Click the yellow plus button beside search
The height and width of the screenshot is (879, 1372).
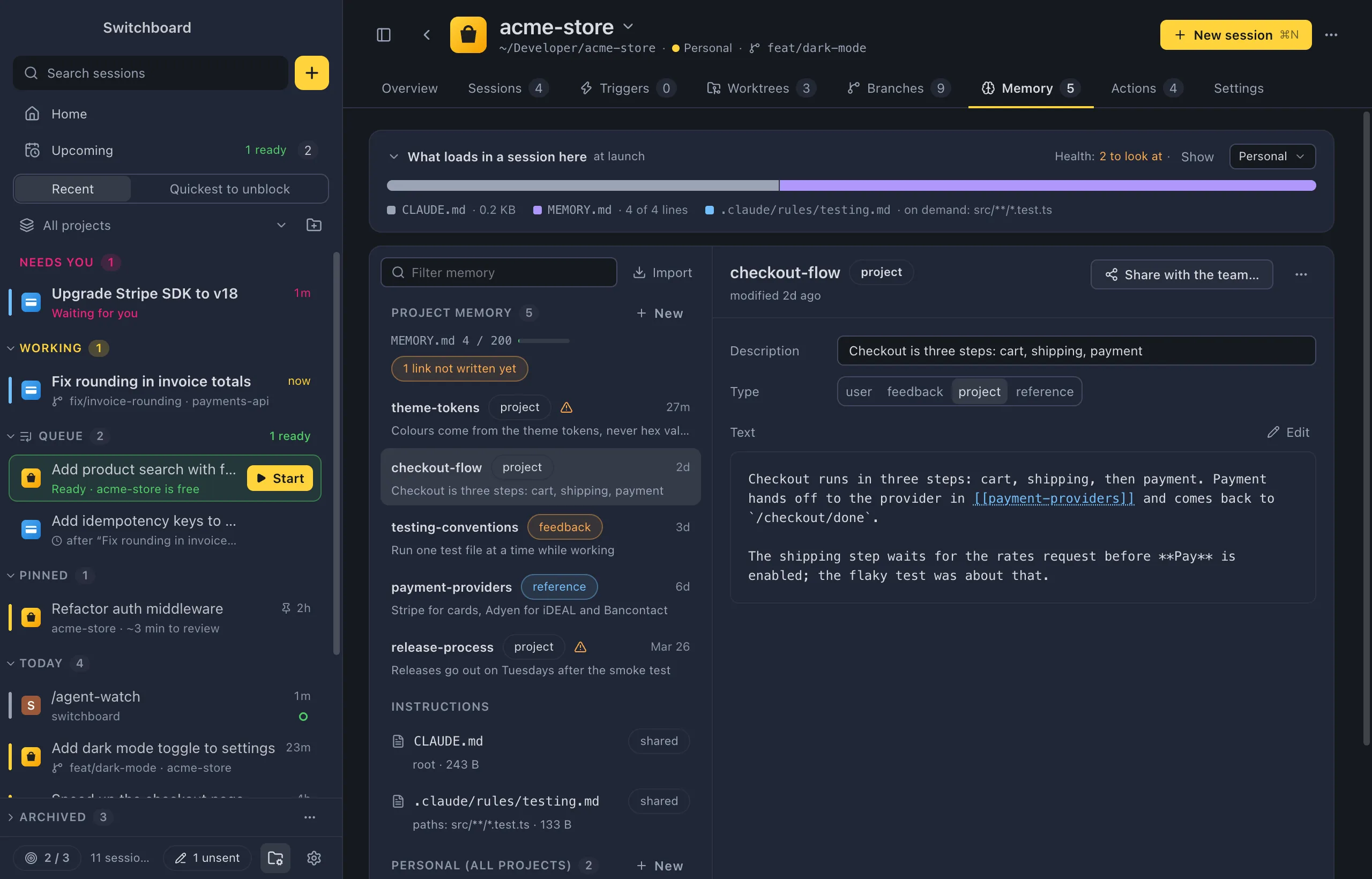311,72
